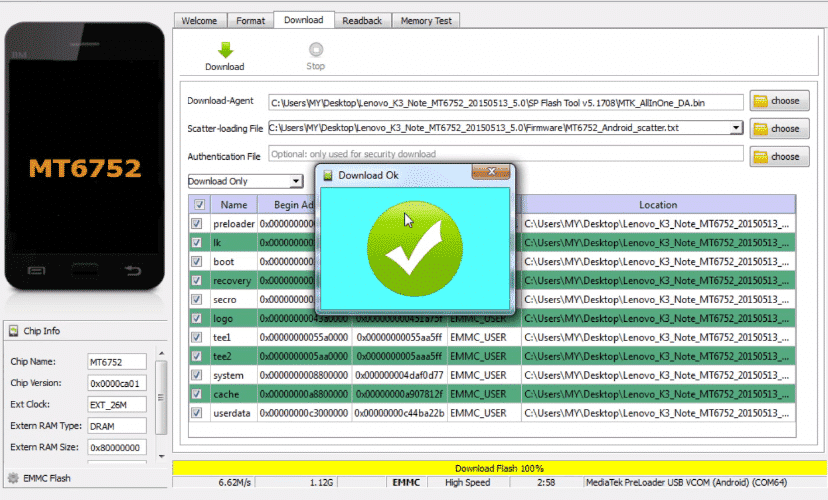828x500 pixels.
Task: Open the Download Only mode dropdown
Action: (x=245, y=181)
